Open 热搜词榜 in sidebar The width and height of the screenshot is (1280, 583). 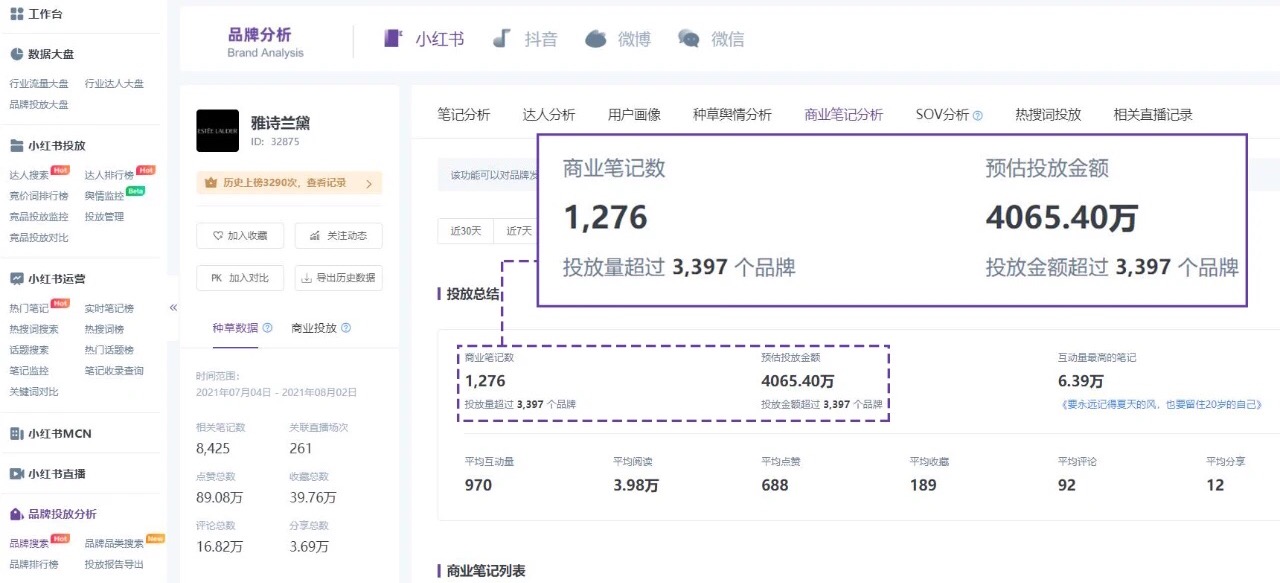pyautogui.click(x=104, y=329)
